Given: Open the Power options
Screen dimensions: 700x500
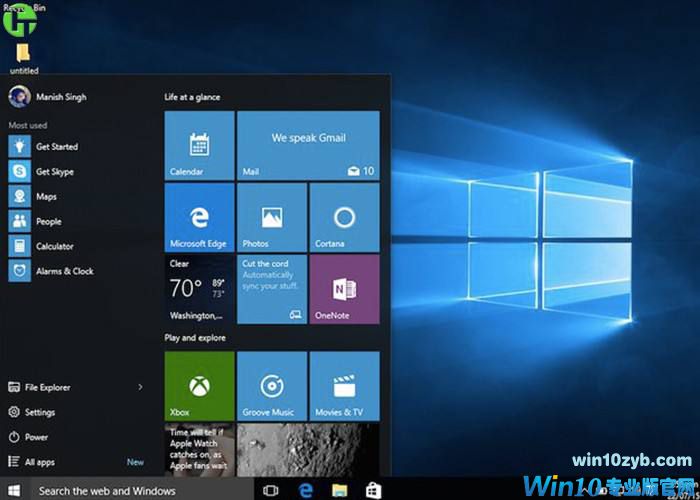Looking at the screenshot, I should pyautogui.click(x=28, y=437).
